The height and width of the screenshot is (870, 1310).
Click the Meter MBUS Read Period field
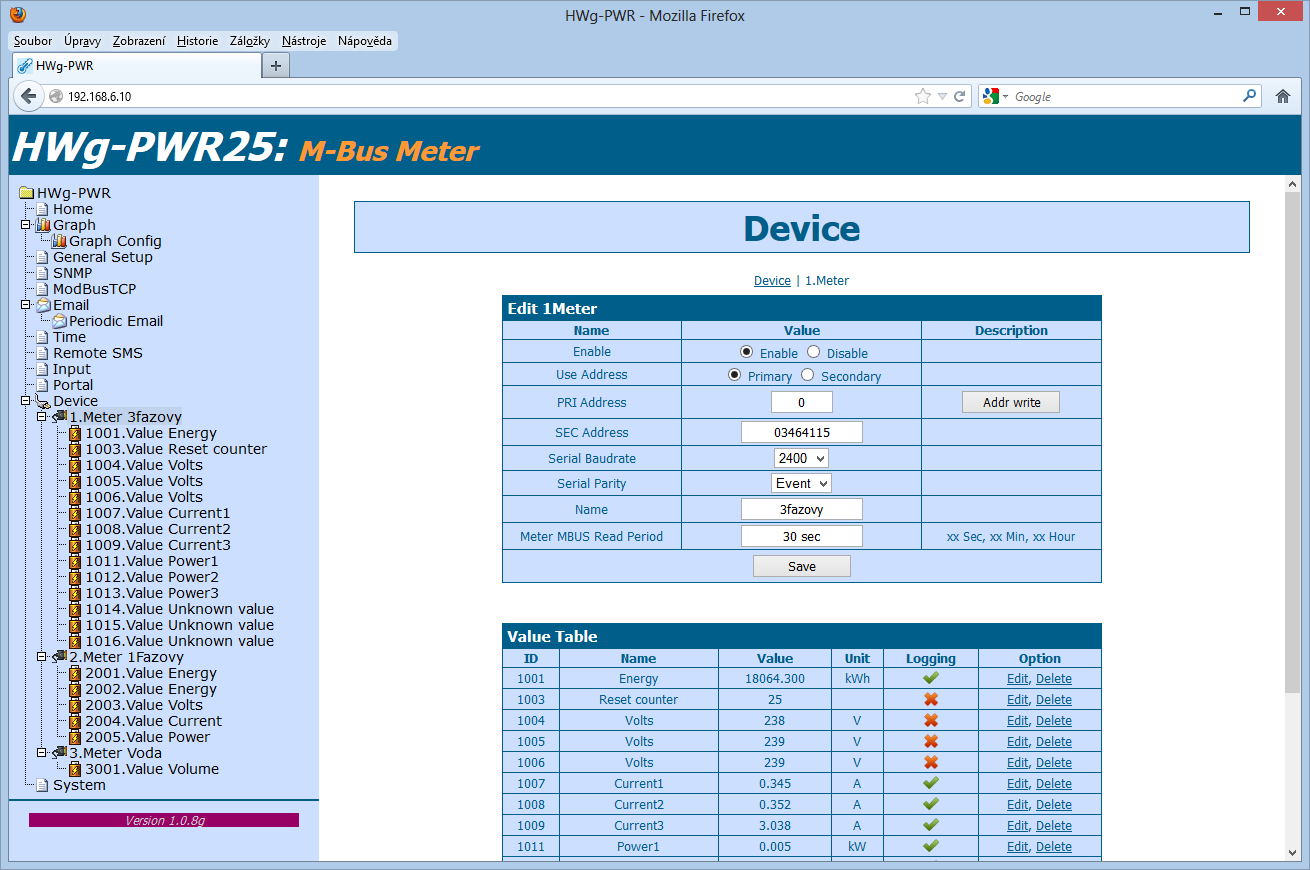pos(802,536)
